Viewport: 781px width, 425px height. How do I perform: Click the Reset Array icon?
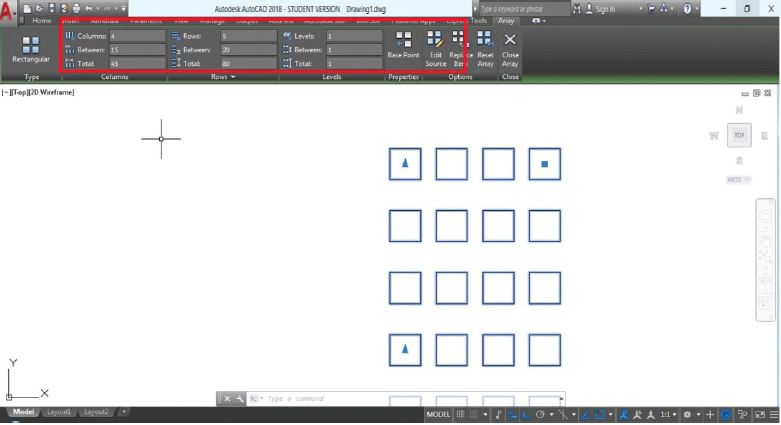coord(485,47)
